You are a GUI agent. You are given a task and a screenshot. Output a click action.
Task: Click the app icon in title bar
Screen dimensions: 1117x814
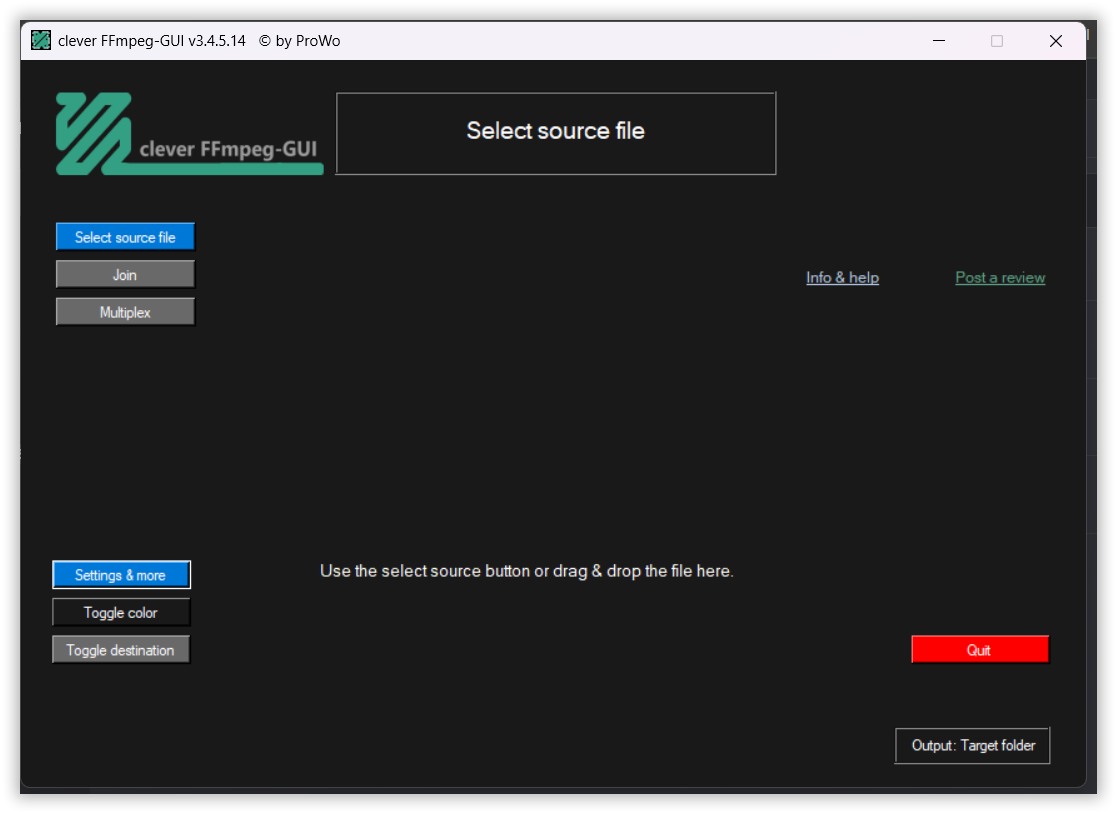[x=41, y=41]
